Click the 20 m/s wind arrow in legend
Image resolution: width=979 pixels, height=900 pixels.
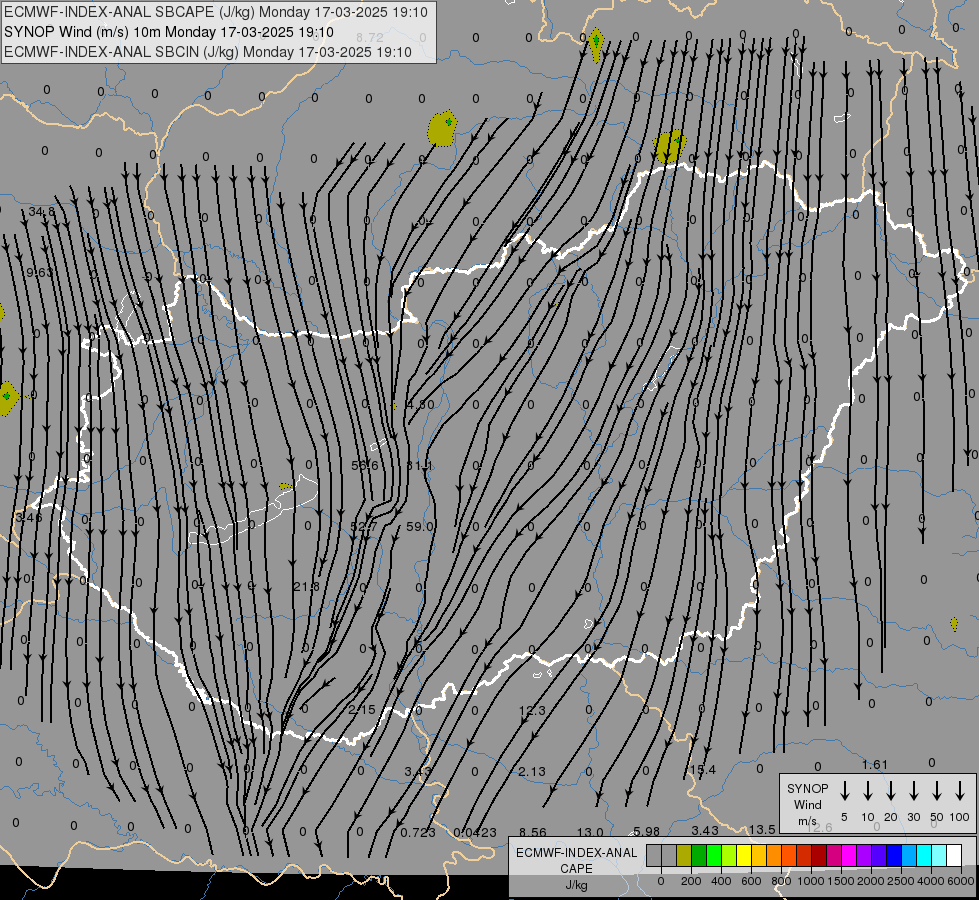coord(890,791)
